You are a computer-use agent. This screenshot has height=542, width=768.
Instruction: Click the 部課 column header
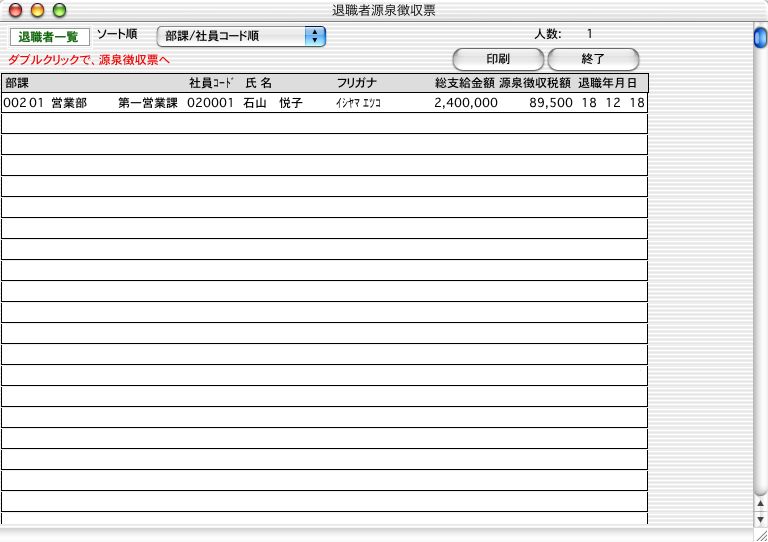(17, 83)
